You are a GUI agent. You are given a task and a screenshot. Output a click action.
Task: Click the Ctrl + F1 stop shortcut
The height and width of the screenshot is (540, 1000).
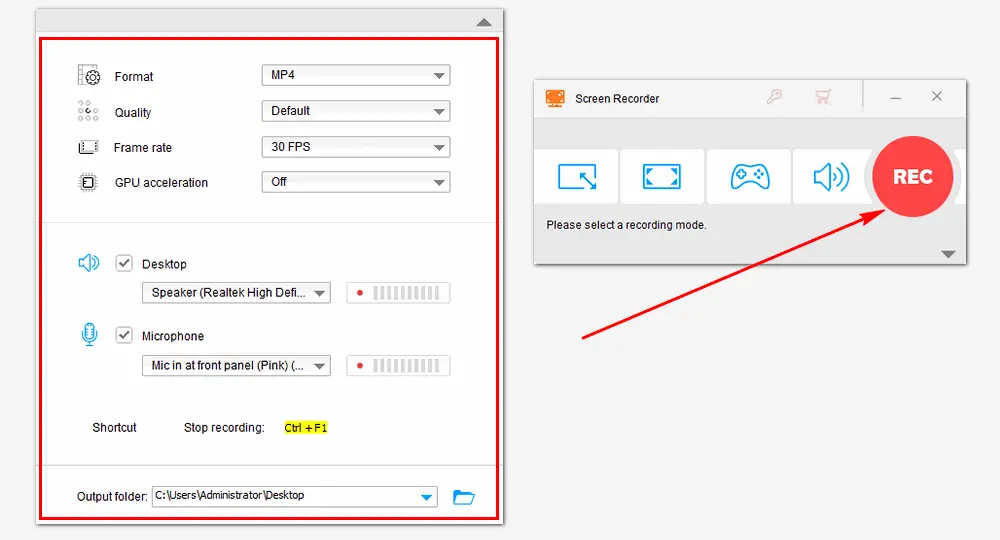point(305,428)
